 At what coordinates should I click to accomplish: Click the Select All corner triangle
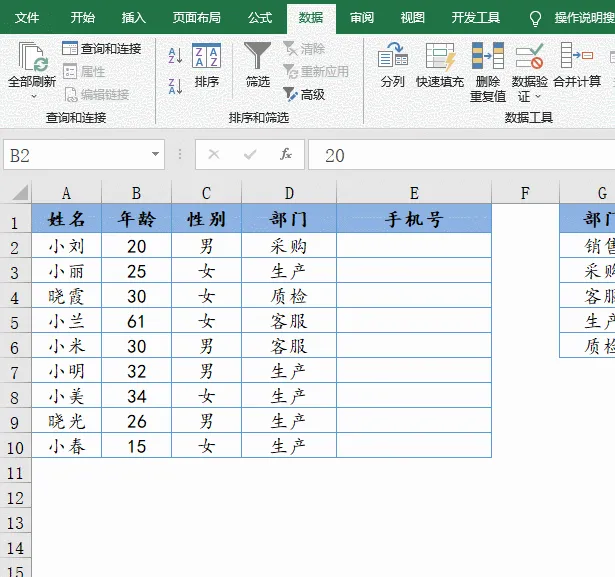pos(19,193)
